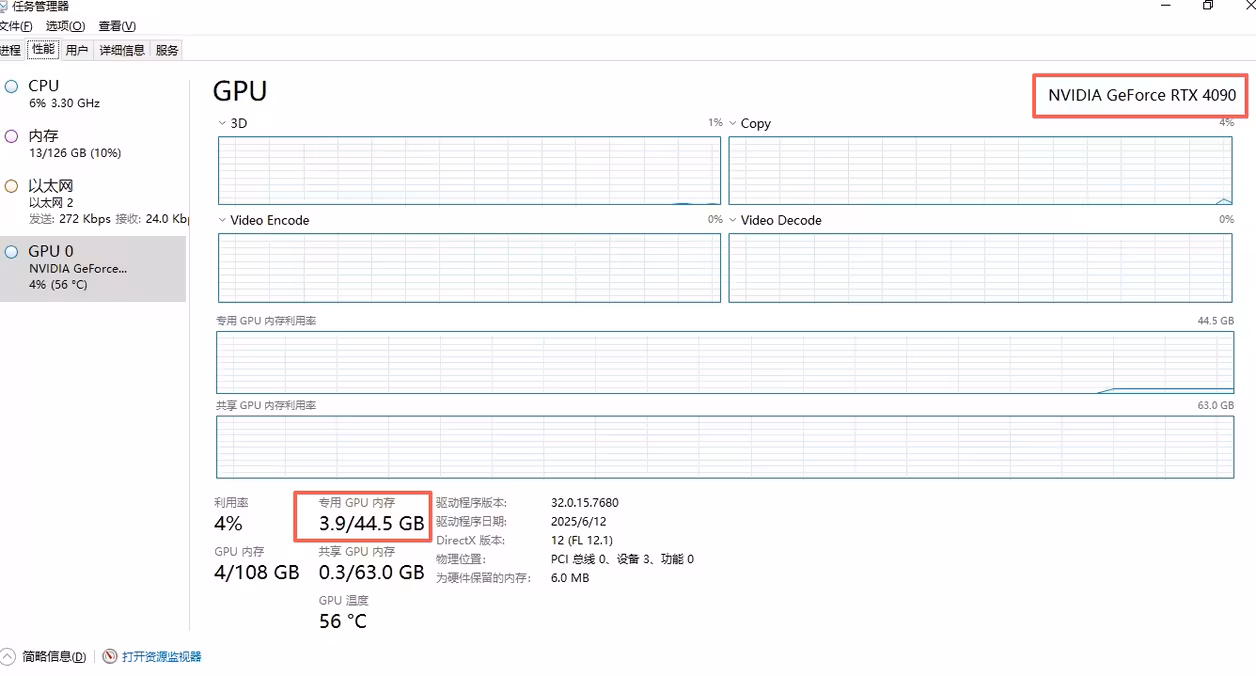Click the 56 °C GPU temperature value

[x=343, y=621]
